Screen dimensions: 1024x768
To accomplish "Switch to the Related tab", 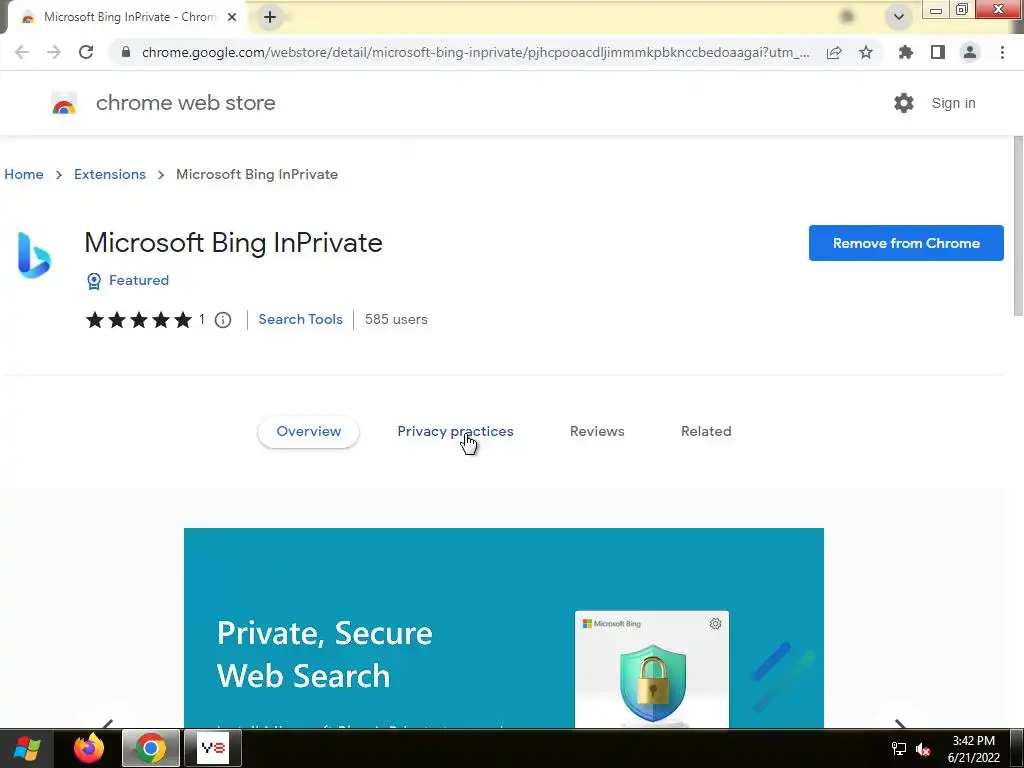I will click(x=706, y=432).
